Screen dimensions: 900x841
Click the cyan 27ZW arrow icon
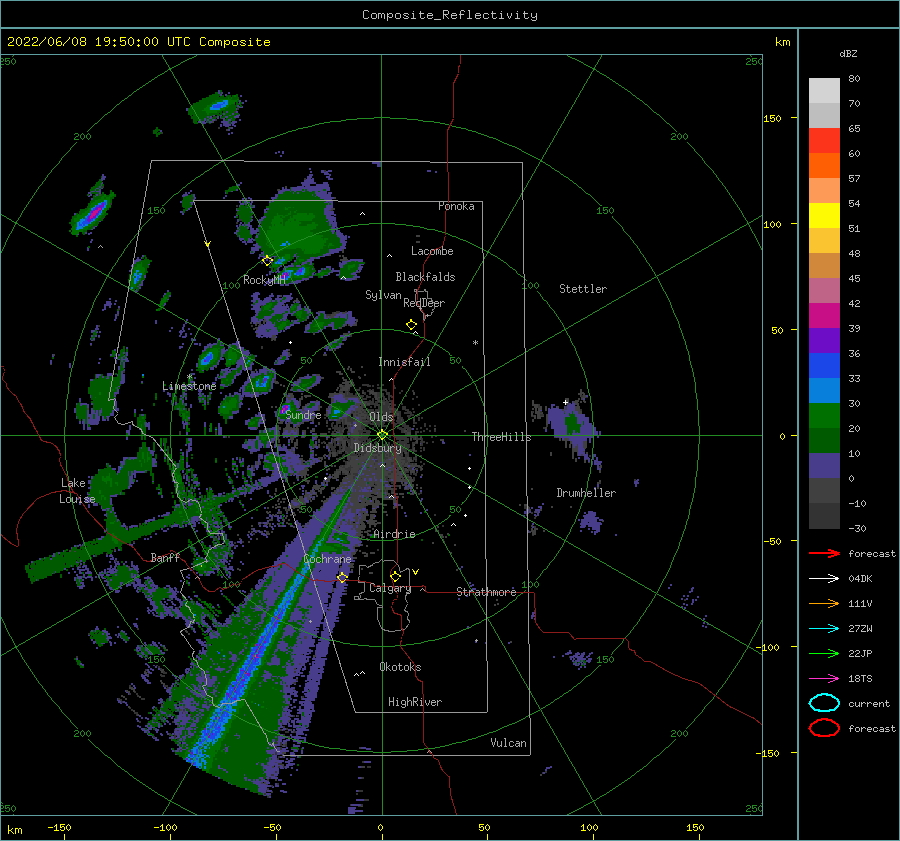click(x=824, y=629)
